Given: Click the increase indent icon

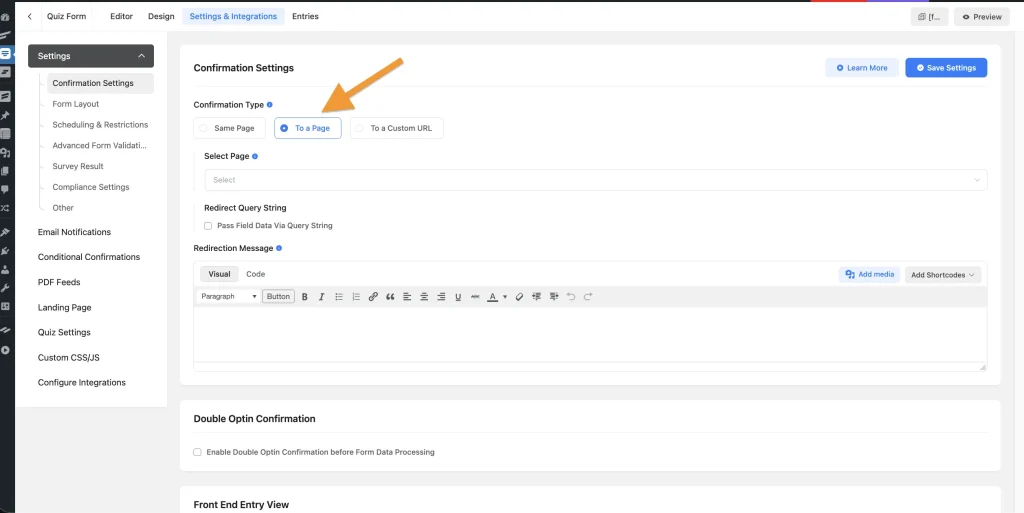Looking at the screenshot, I should point(554,297).
